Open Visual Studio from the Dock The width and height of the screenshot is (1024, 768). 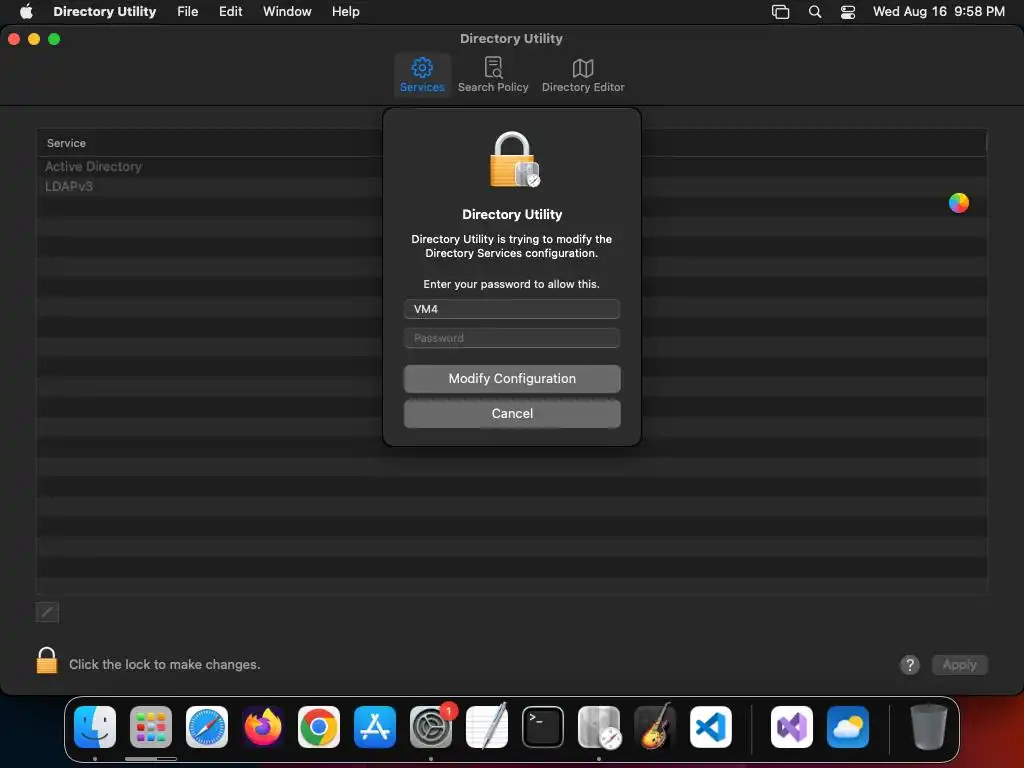point(792,727)
